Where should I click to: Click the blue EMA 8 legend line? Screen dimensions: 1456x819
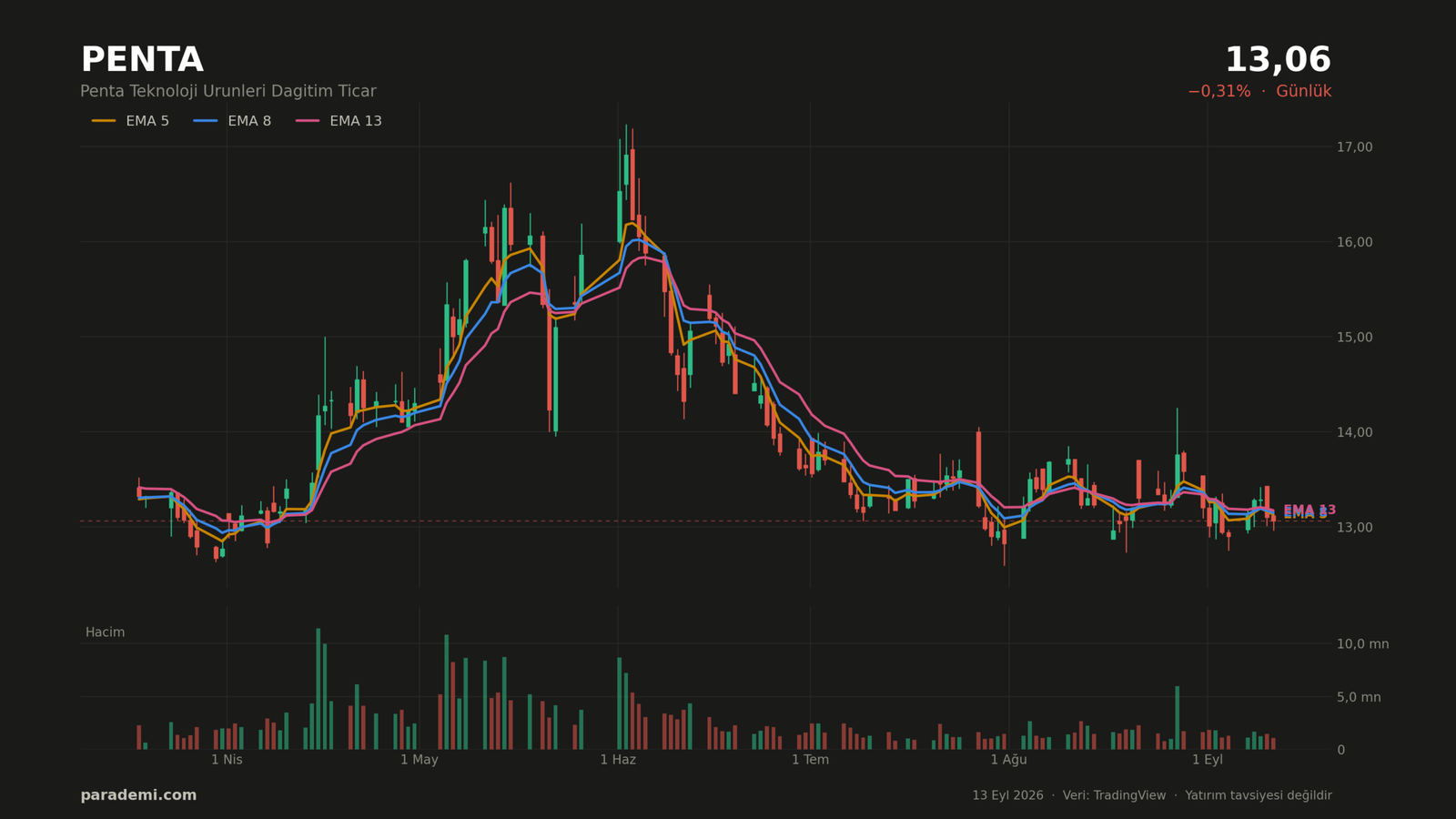pos(206,121)
